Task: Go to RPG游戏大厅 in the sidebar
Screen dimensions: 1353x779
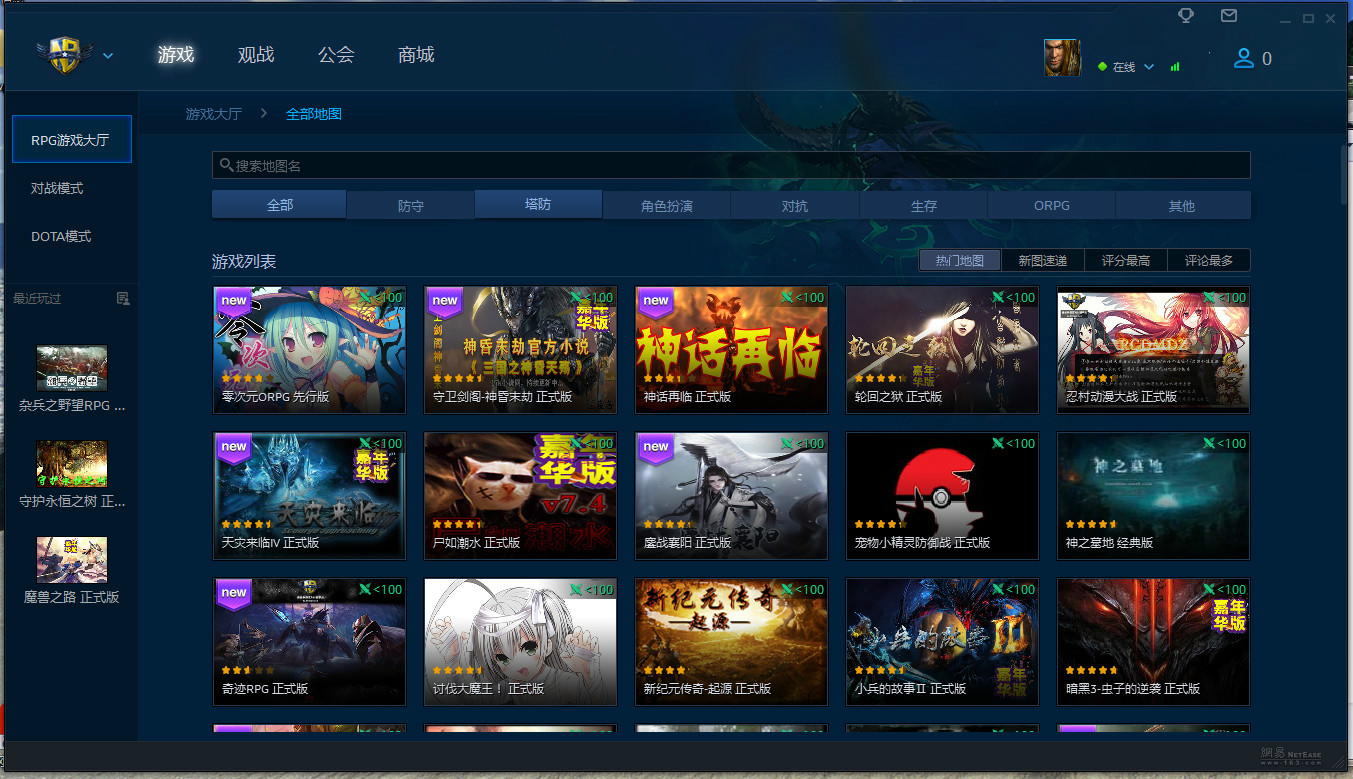Action: click(71, 140)
